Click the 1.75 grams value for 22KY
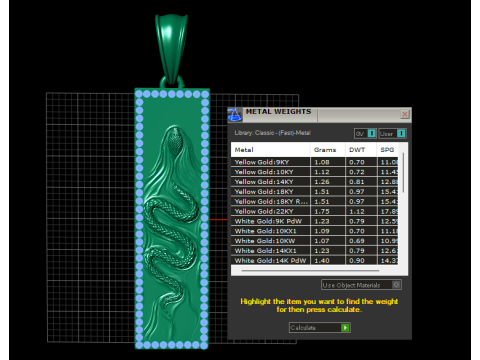The image size is (480, 360). 322,211
